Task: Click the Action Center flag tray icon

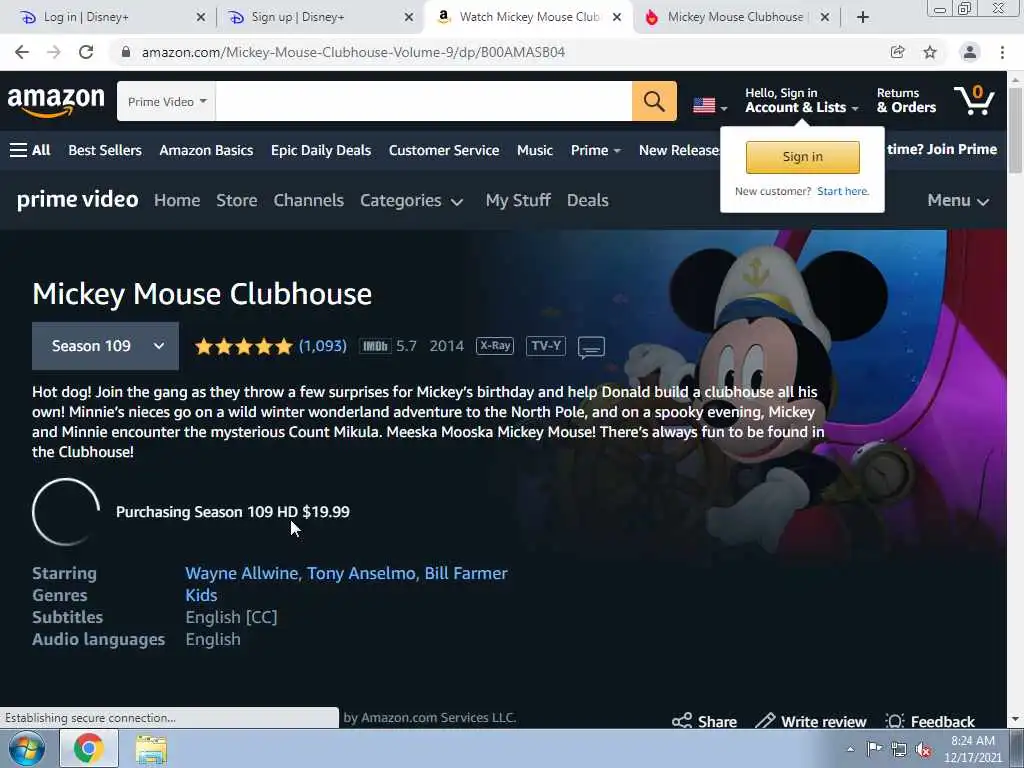Action: (874, 749)
